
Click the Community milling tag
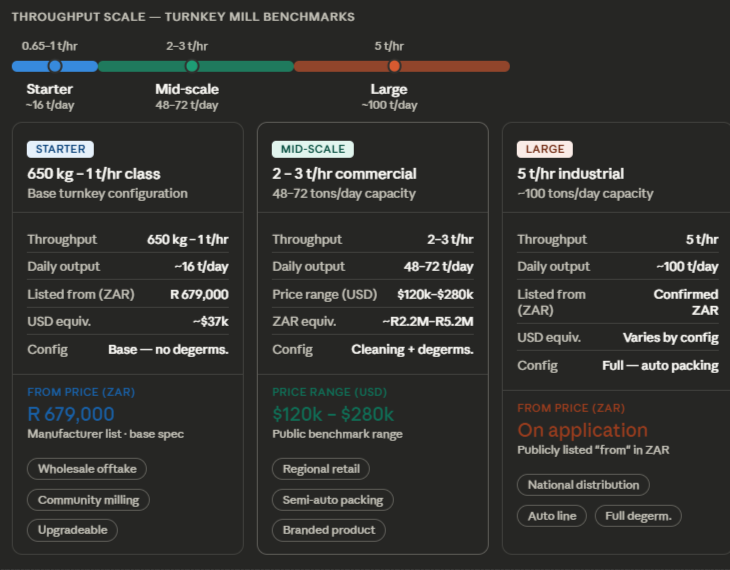(89, 500)
